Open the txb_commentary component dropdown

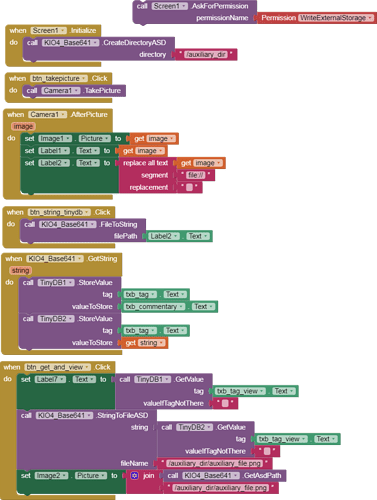pos(154,307)
